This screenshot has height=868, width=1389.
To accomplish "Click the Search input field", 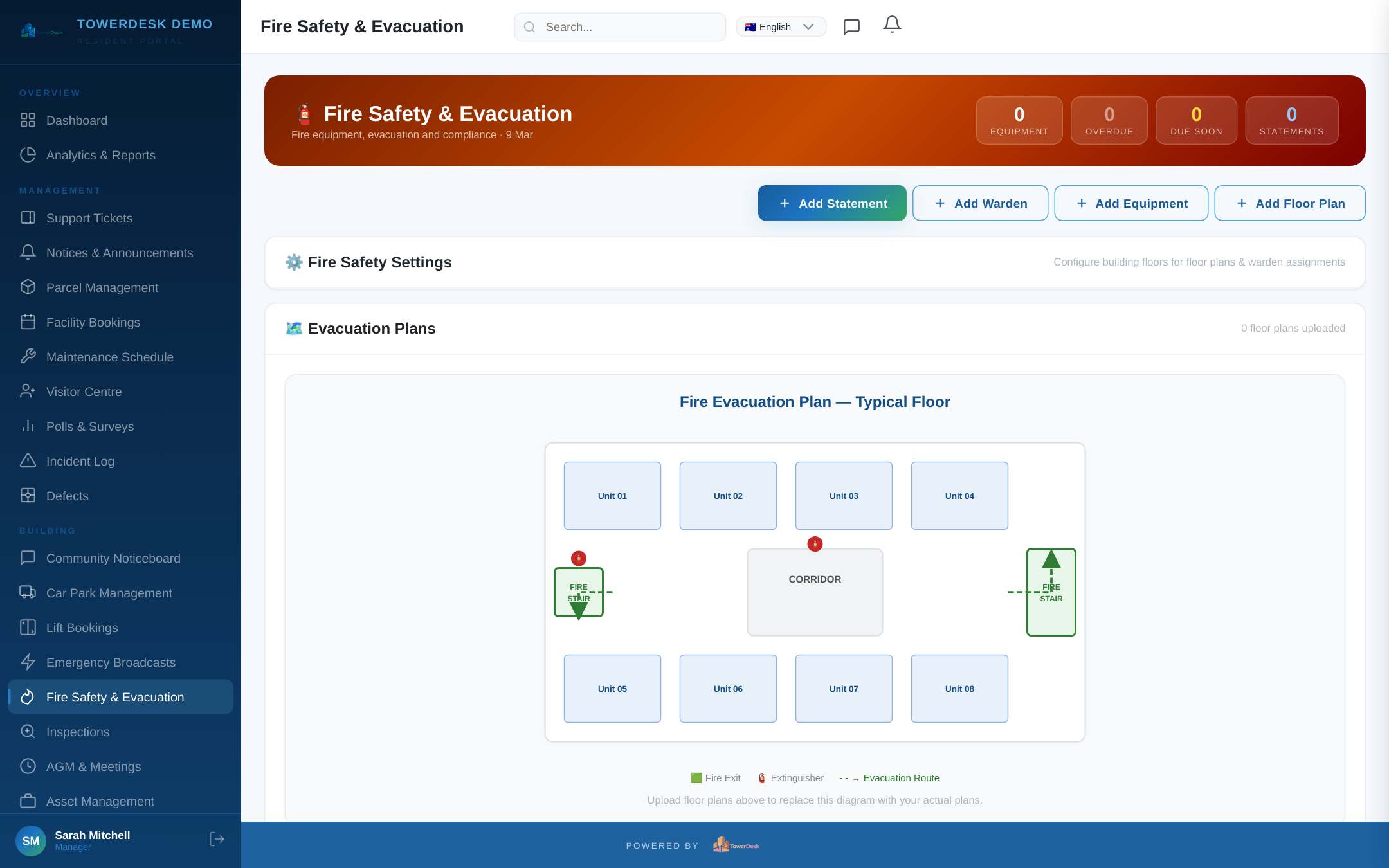I will point(619,26).
